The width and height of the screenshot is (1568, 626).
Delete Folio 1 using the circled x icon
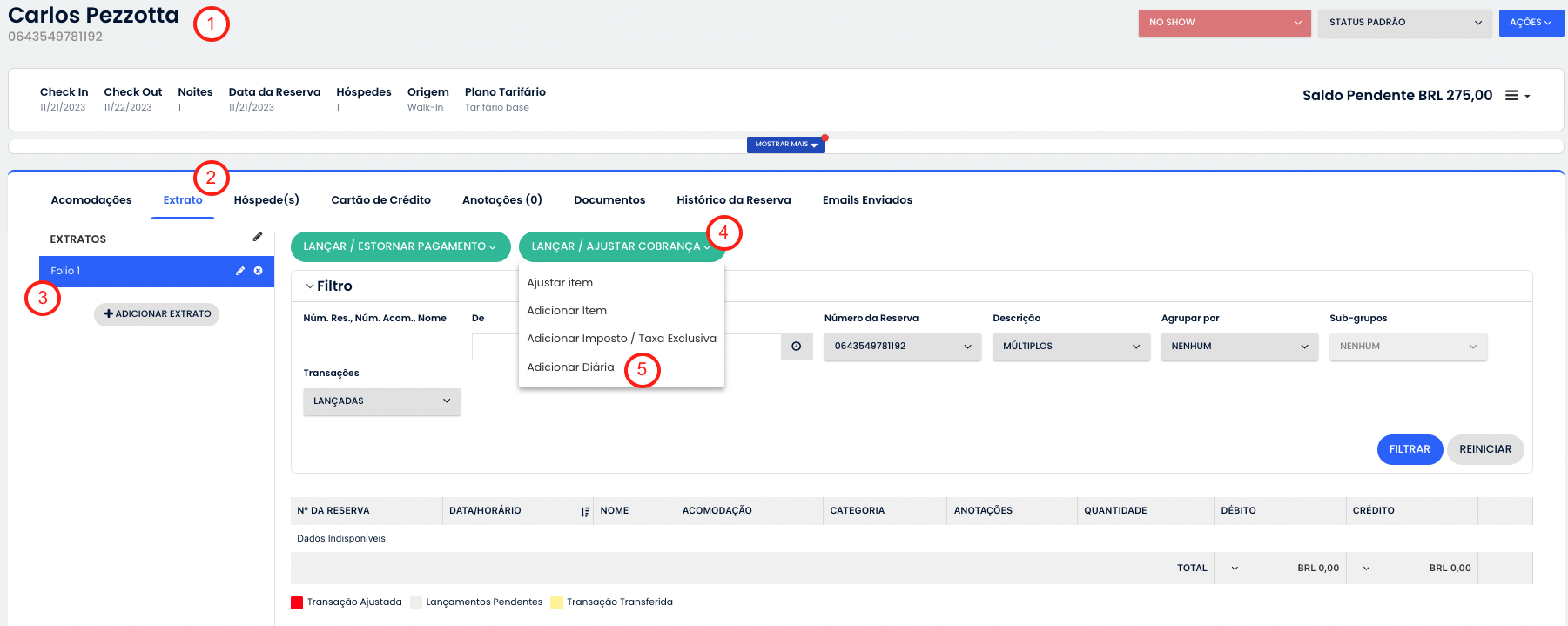click(259, 271)
